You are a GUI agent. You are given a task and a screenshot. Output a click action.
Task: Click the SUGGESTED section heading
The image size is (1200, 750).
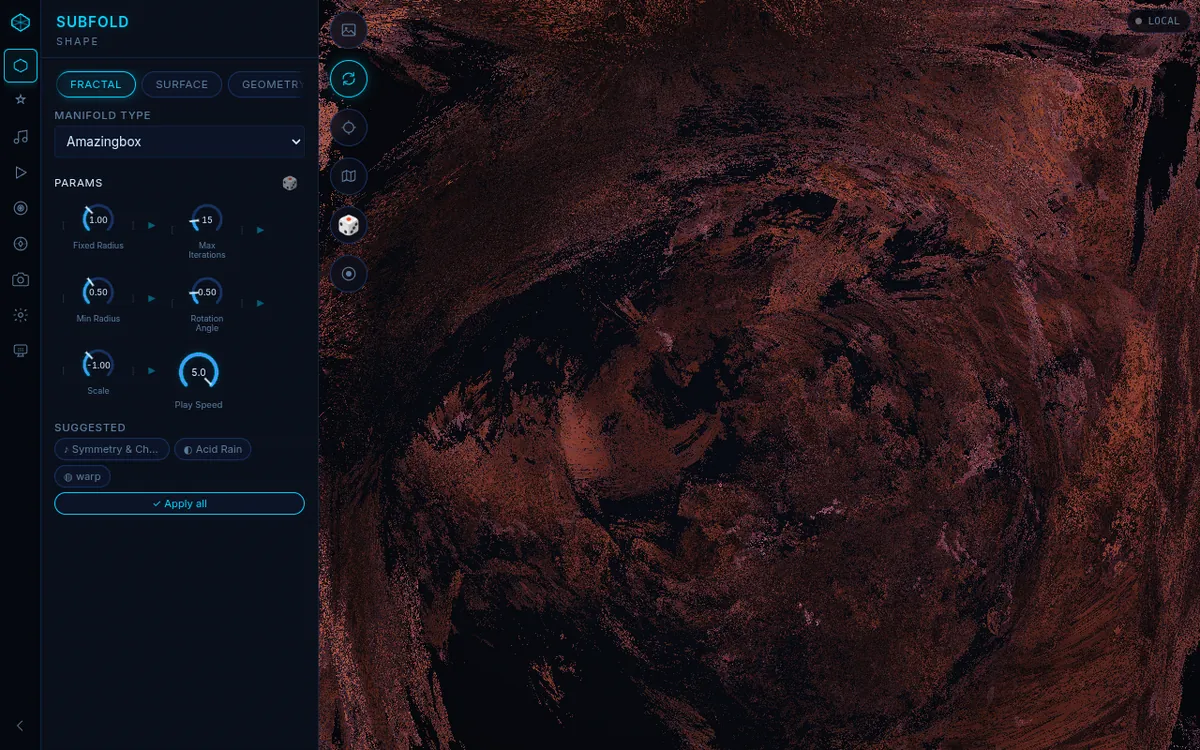(90, 428)
